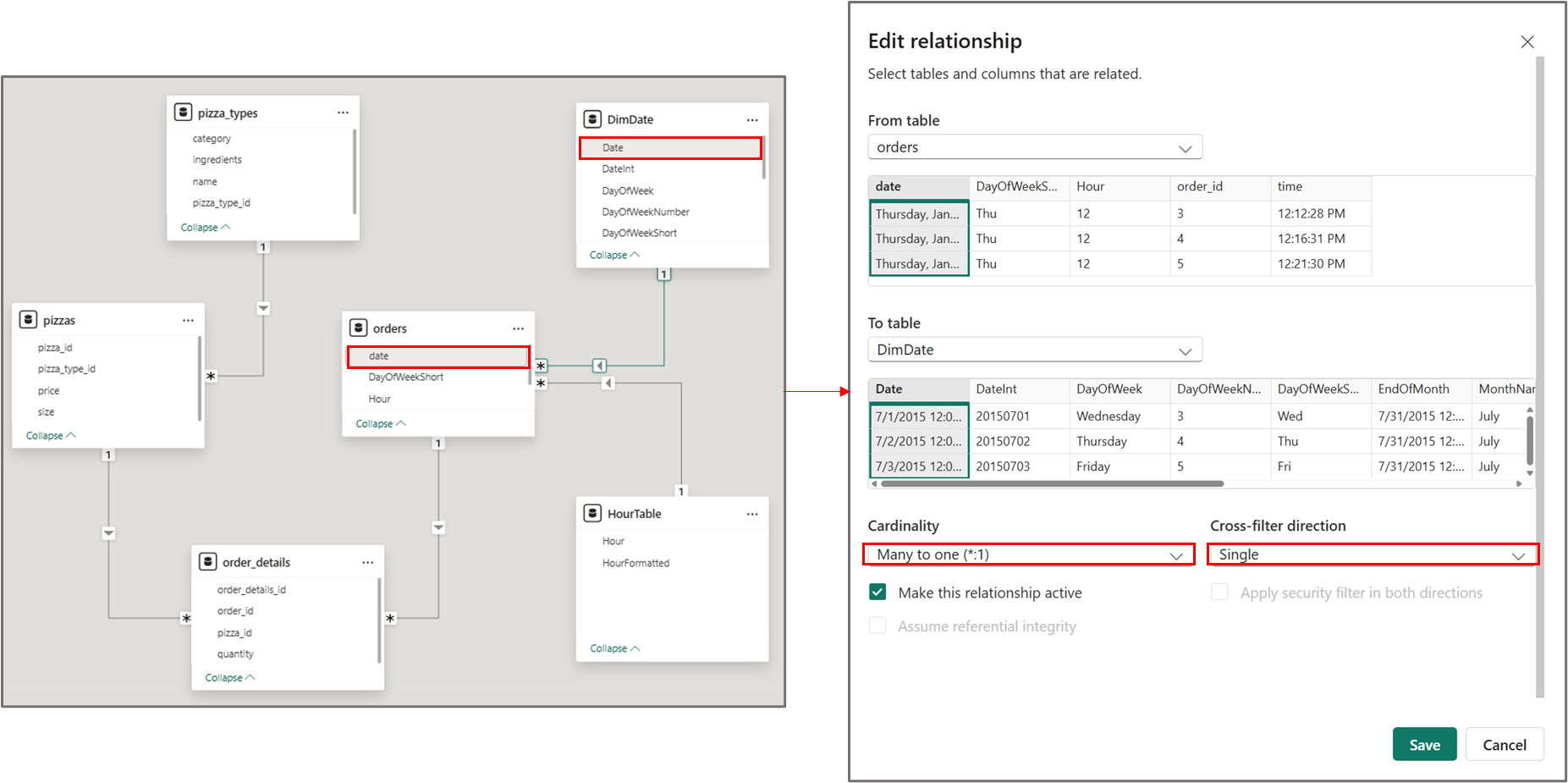
Task: Open the Cross-filter direction Single dropdown
Action: [x=1373, y=554]
